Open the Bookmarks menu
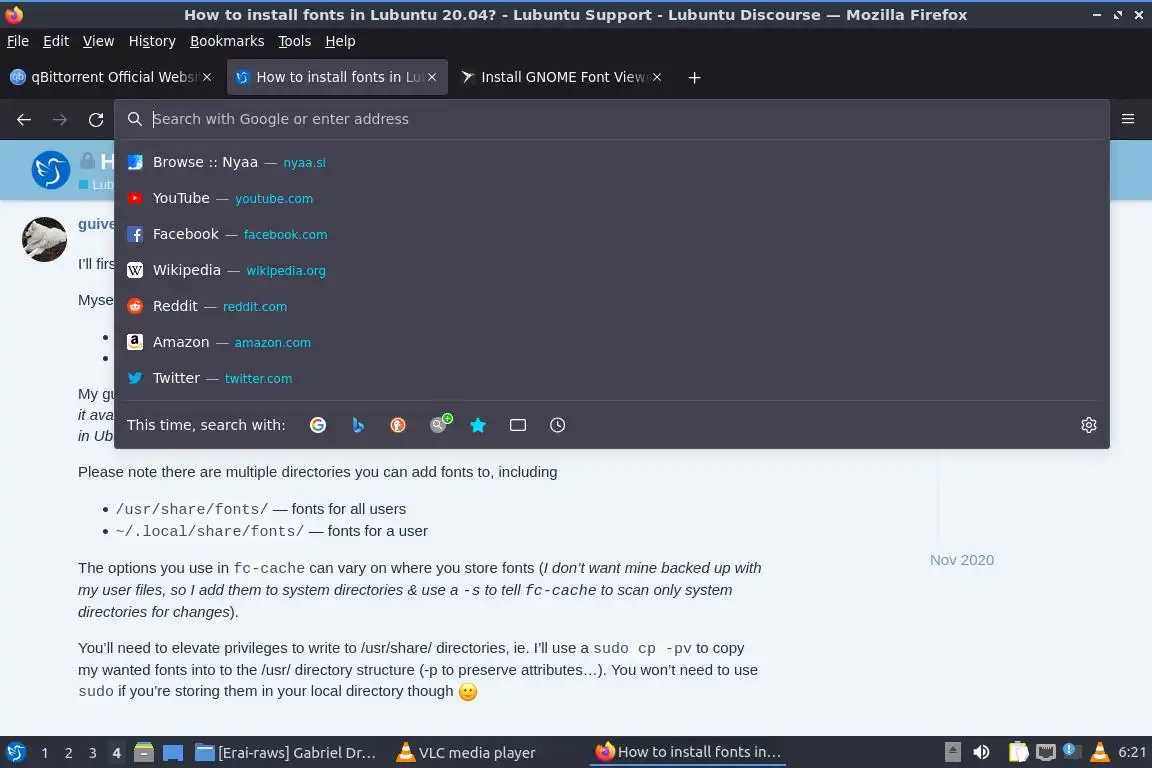1152x768 pixels. pos(227,41)
